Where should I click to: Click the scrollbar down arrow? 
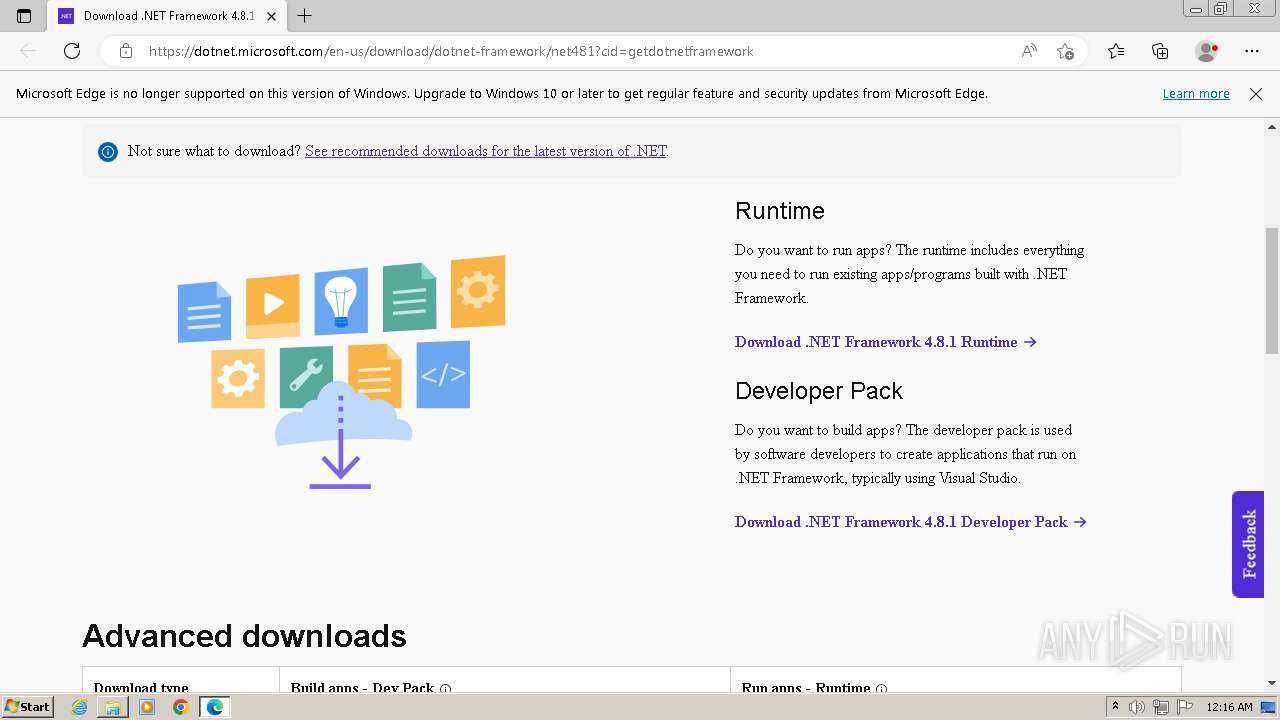click(x=1272, y=683)
